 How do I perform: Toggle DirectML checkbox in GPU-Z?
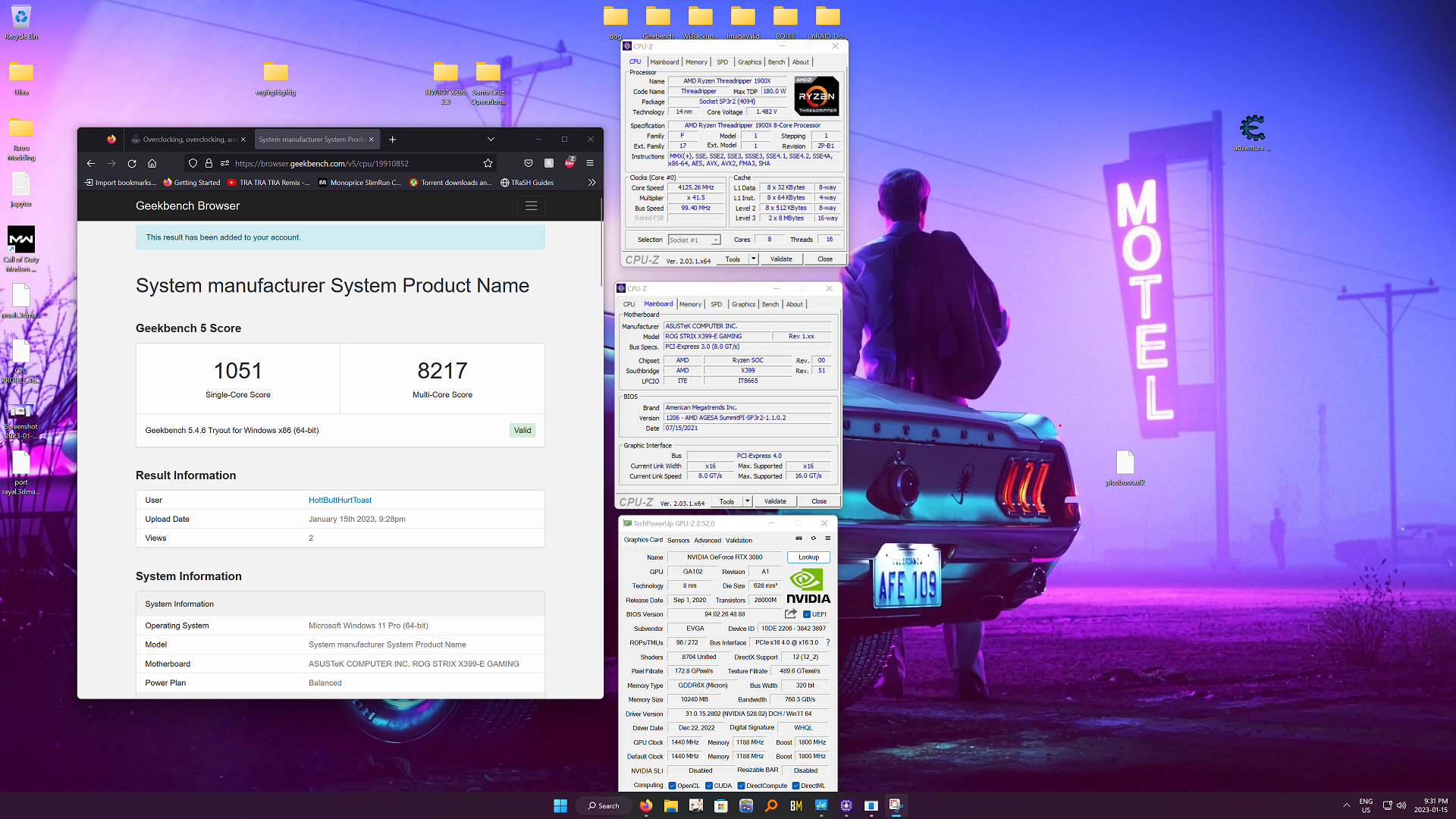[795, 786]
